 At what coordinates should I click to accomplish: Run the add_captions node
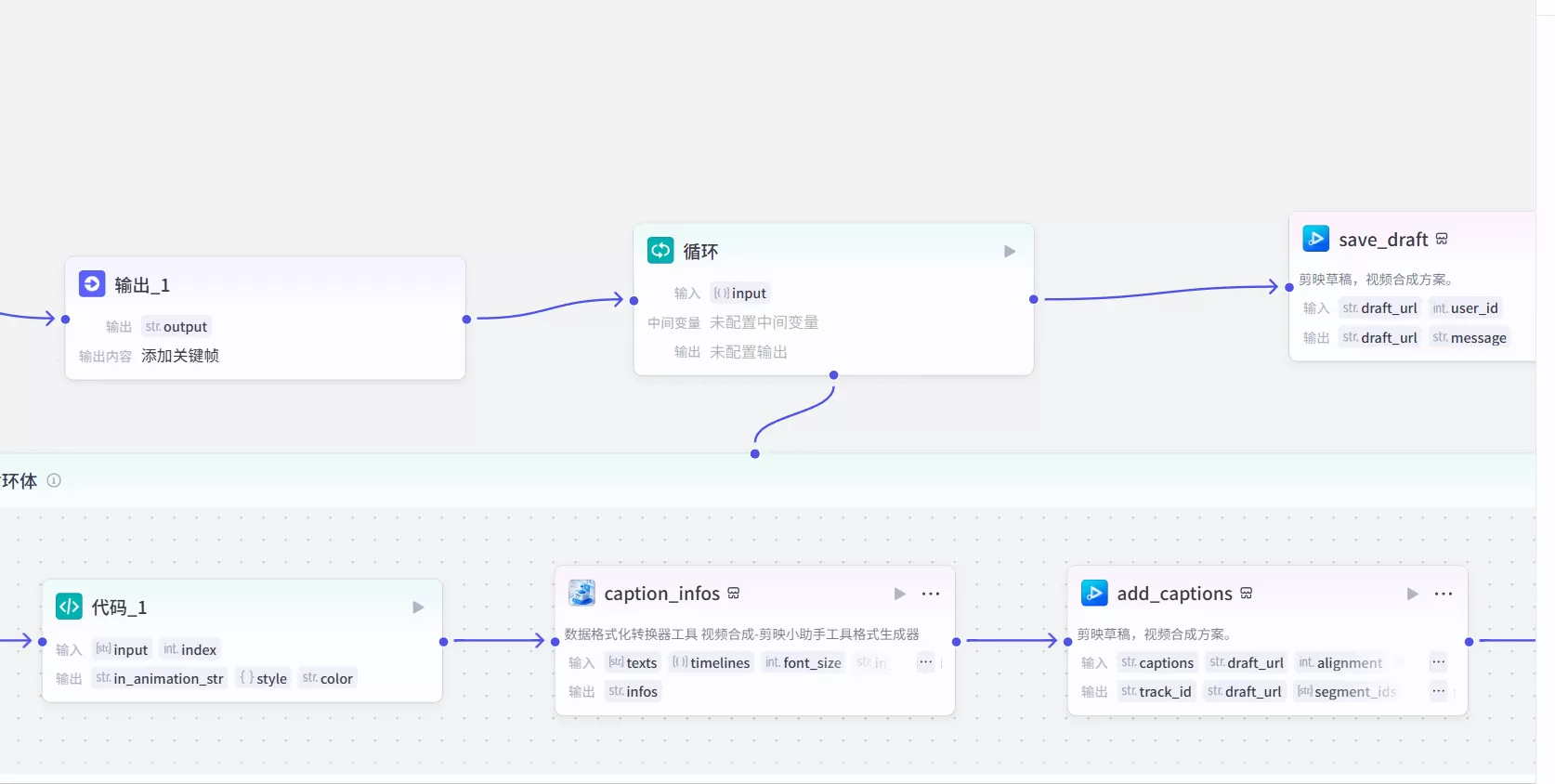point(1412,594)
